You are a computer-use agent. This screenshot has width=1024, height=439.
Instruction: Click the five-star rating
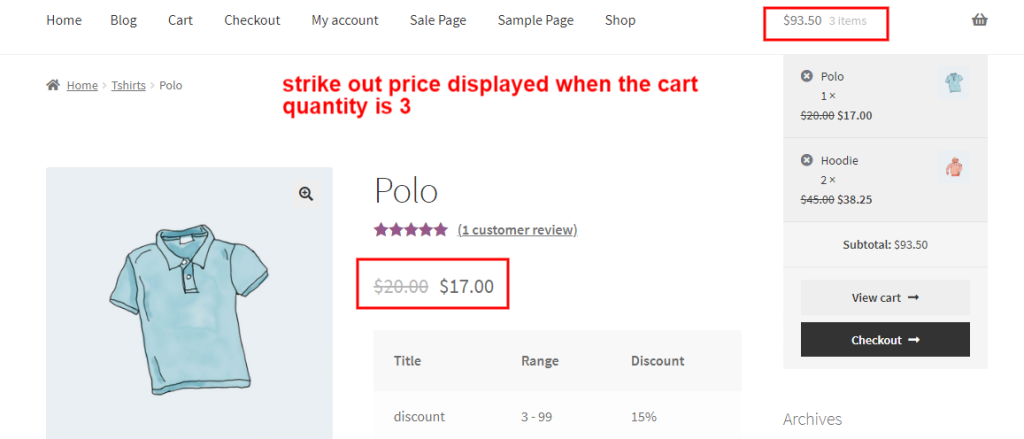point(410,230)
